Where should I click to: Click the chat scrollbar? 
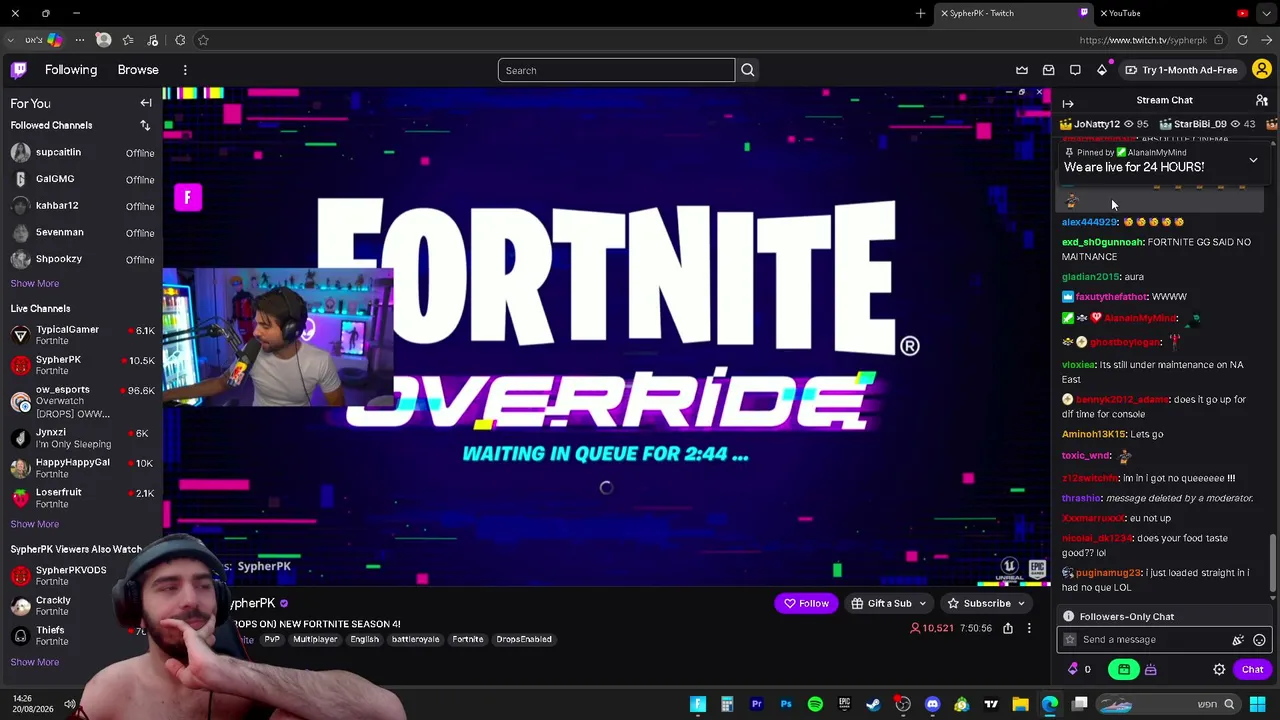[x=1272, y=565]
